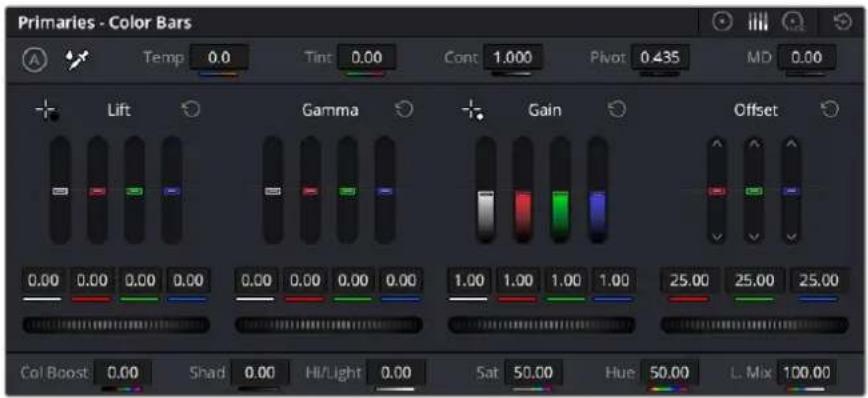Switch to color wheels mode icon

click(x=722, y=22)
